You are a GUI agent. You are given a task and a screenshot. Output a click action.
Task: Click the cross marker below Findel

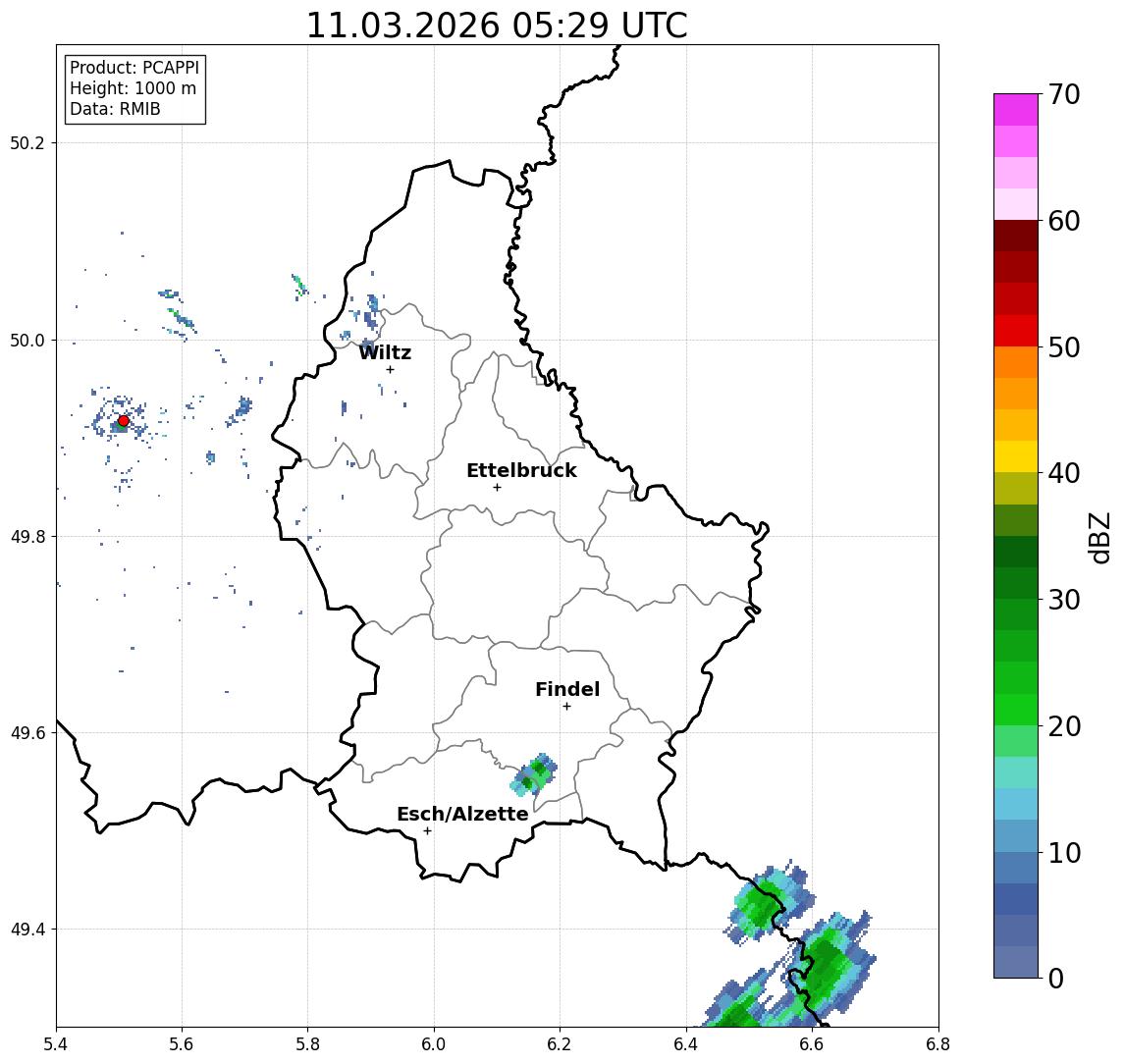tap(566, 707)
